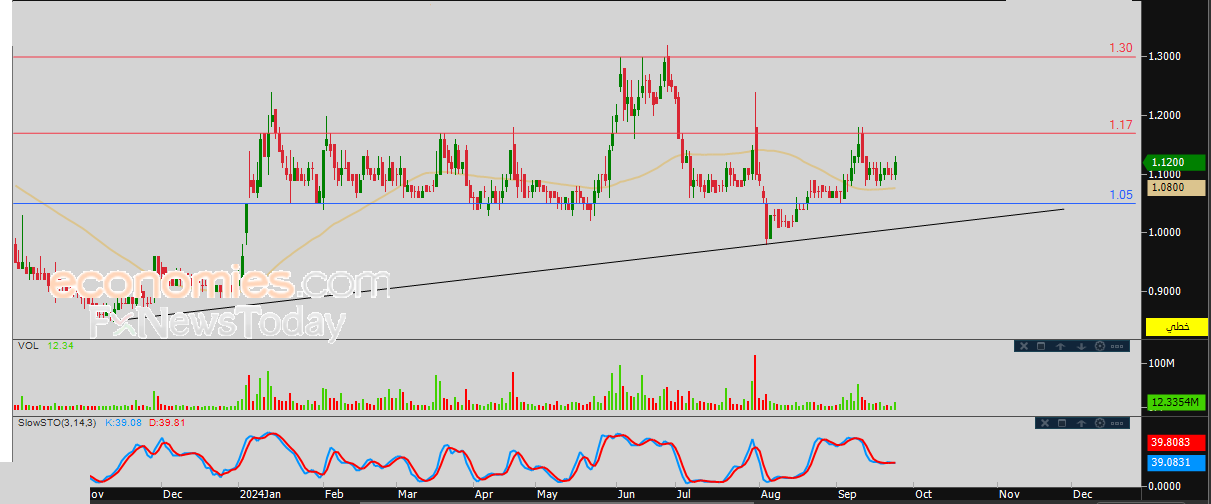Open more options for VOL panel
Screen dimensions: 1211x504
coord(1117,346)
